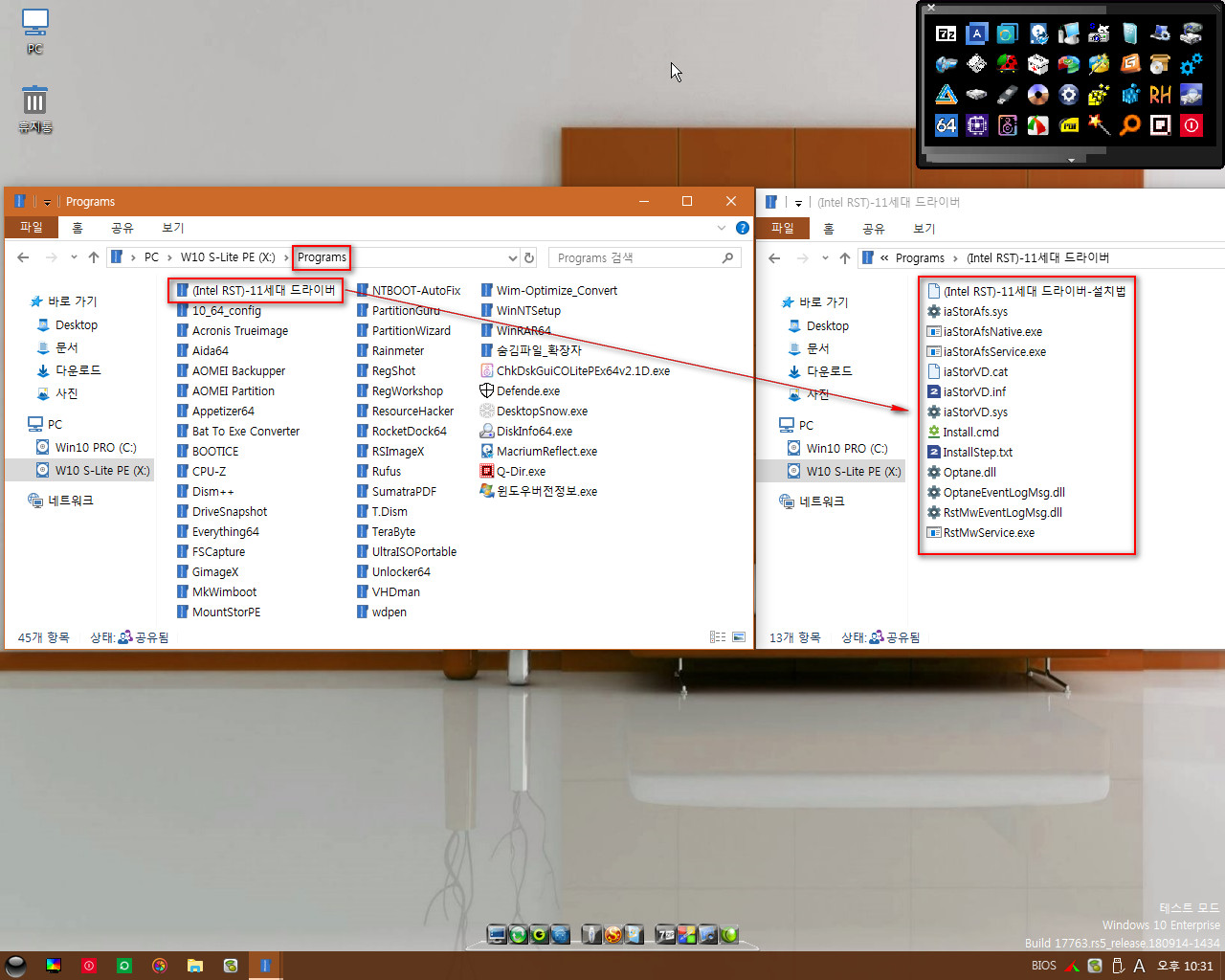Select Optane.dll file
Screen dimensions: 1225x980
pos(962,472)
